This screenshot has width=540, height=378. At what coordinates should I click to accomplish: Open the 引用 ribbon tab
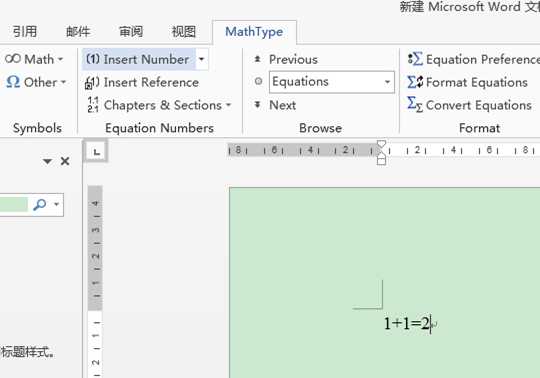pyautogui.click(x=24, y=31)
